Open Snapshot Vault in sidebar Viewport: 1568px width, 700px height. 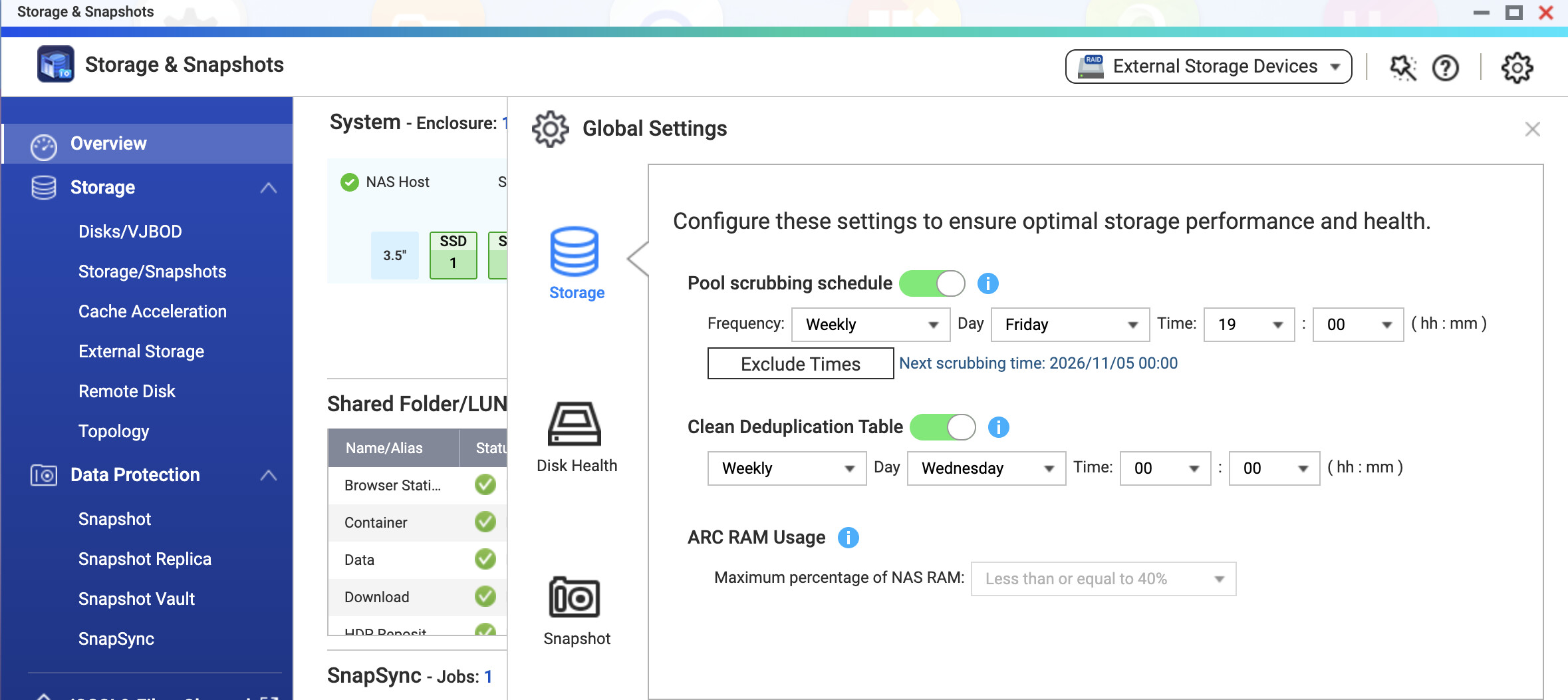coord(136,599)
